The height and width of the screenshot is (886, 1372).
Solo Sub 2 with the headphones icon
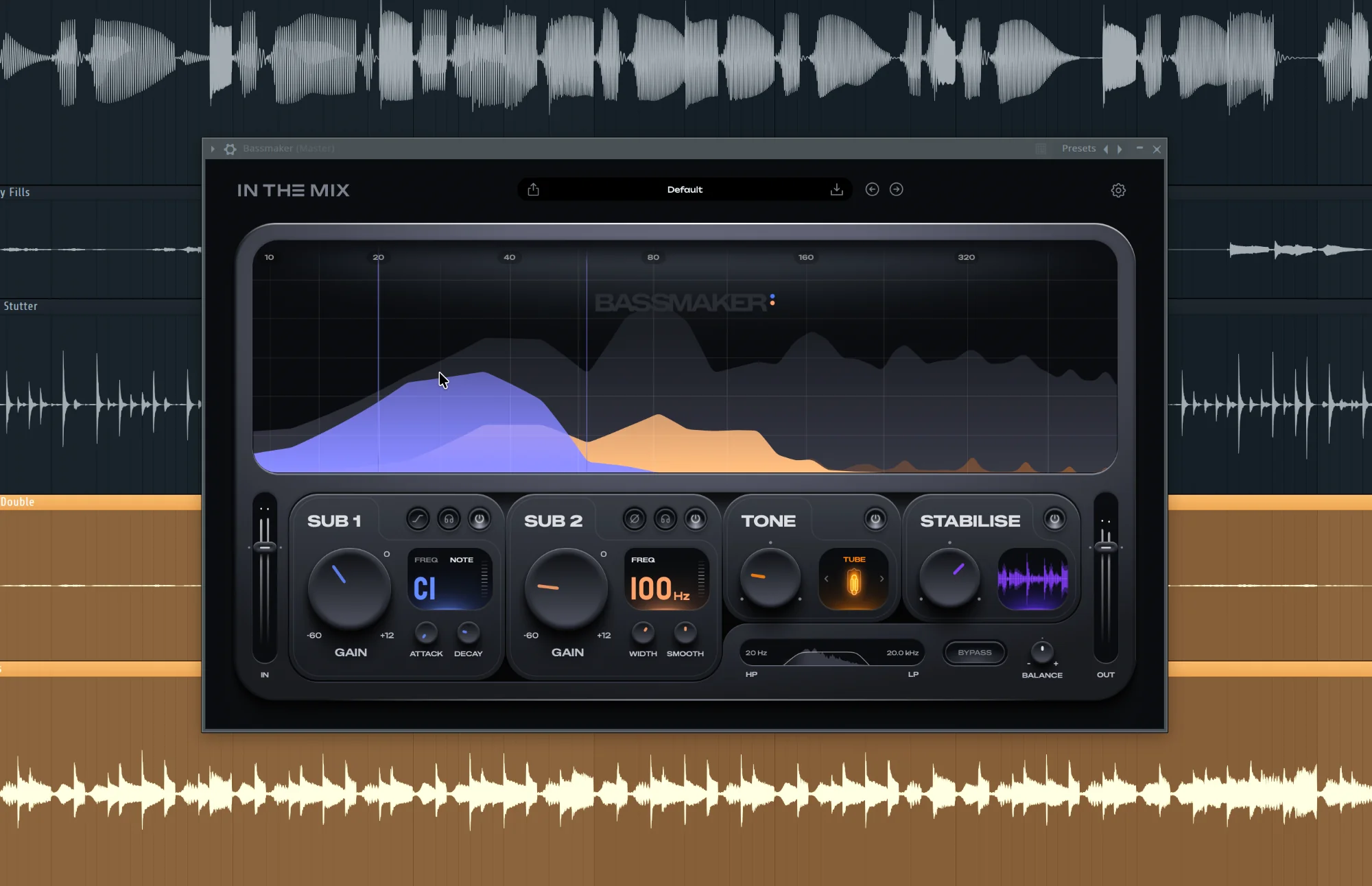tap(665, 519)
